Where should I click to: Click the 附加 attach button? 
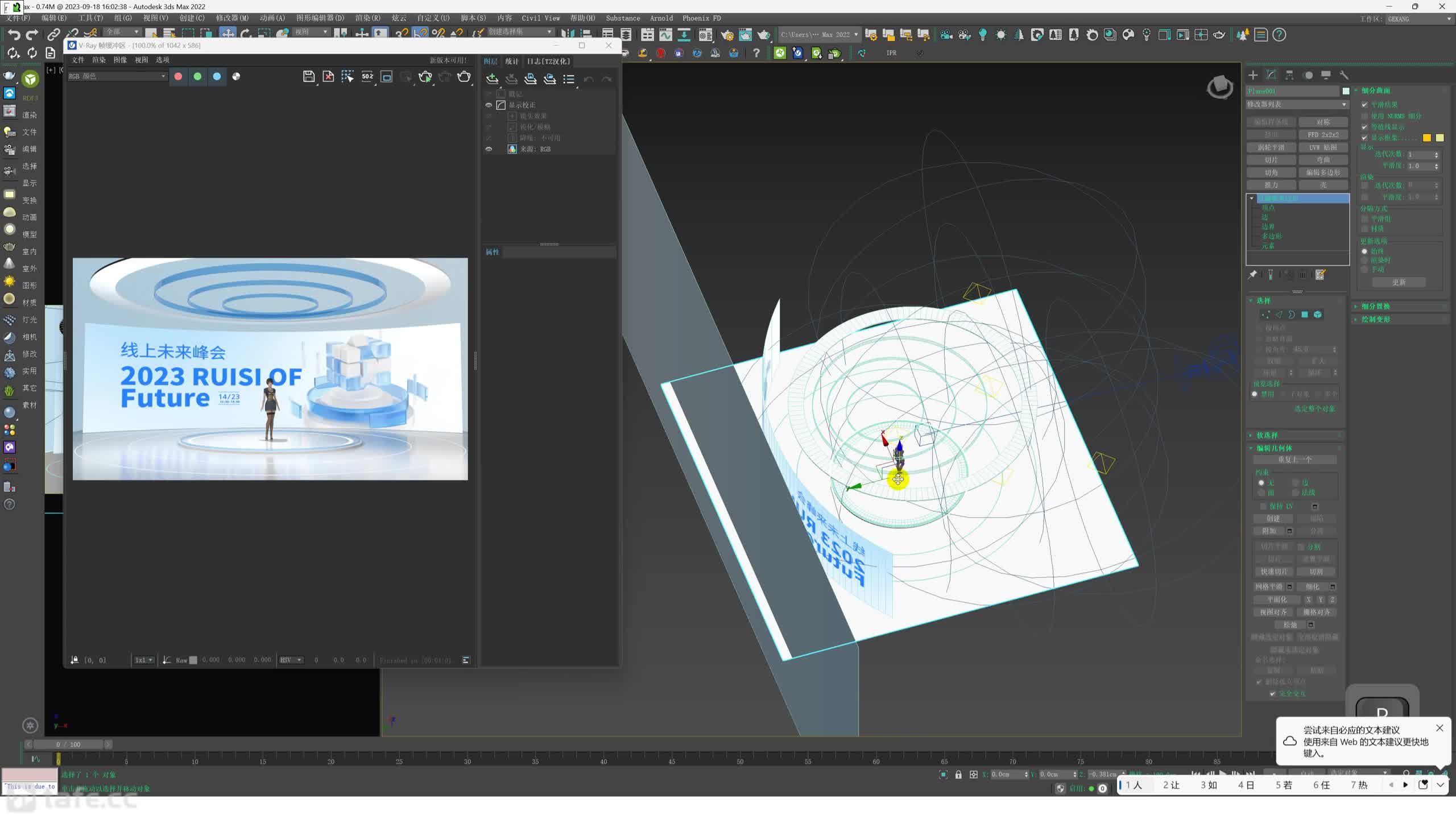1269,531
